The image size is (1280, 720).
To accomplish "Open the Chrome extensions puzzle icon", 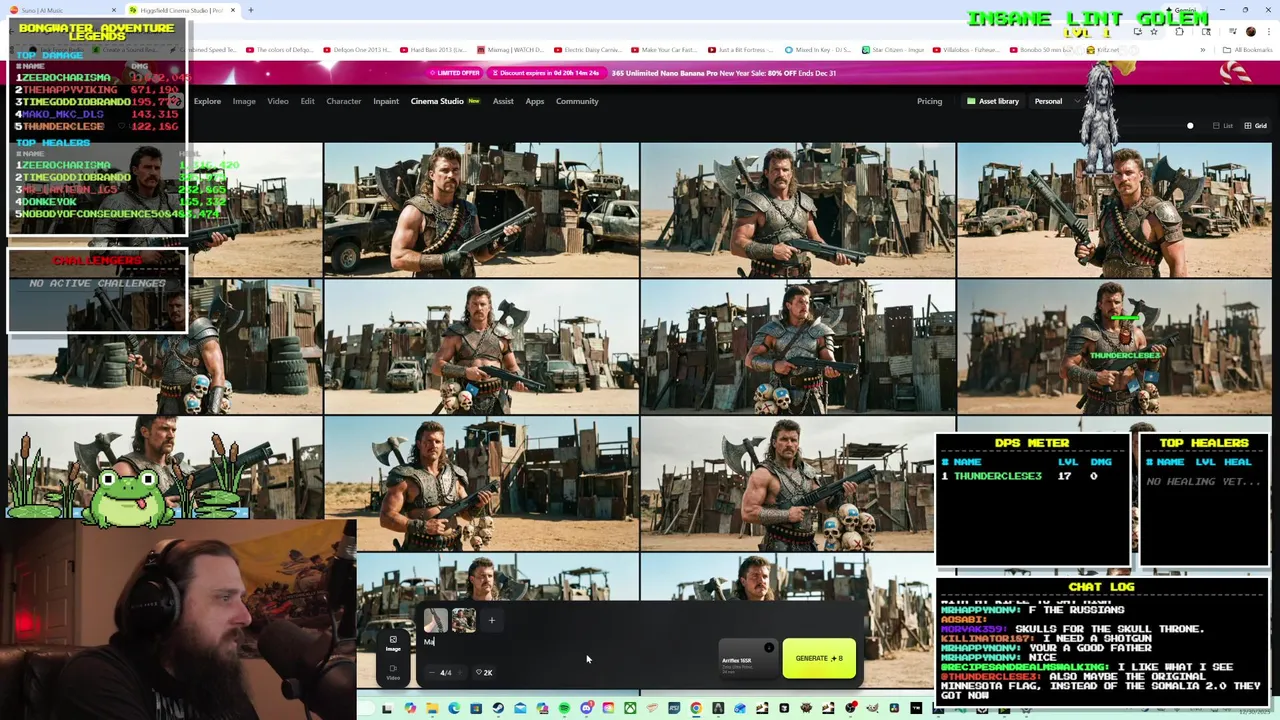I will 1179,32.
